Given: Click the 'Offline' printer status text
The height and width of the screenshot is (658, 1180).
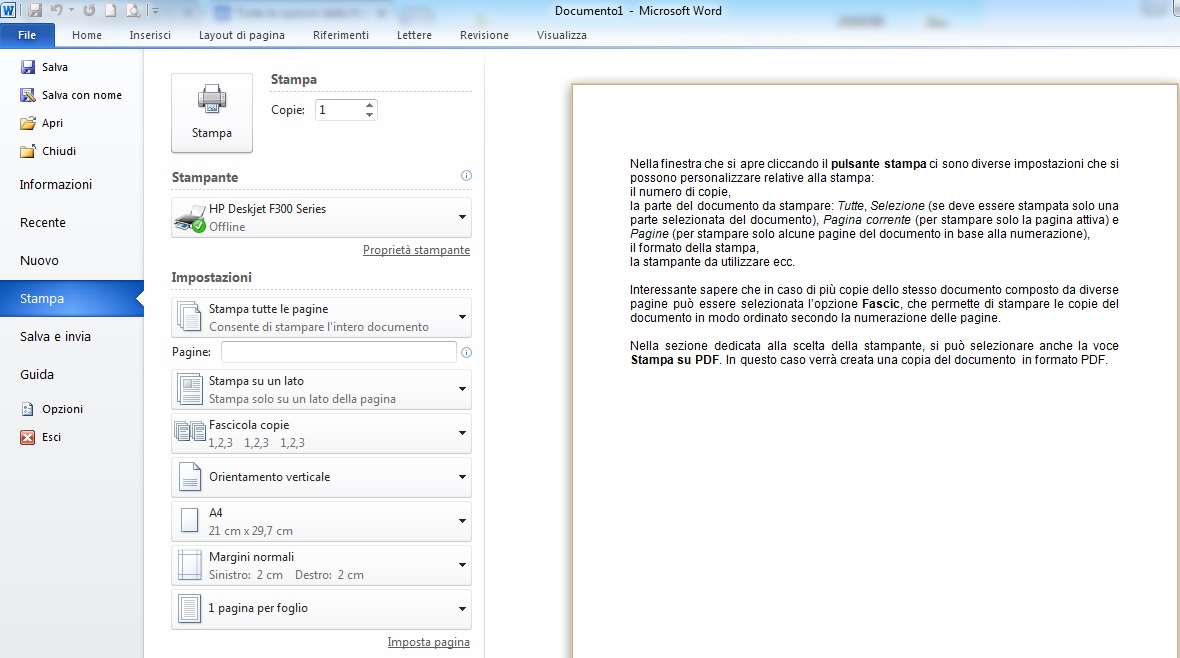Looking at the screenshot, I should coord(227,227).
